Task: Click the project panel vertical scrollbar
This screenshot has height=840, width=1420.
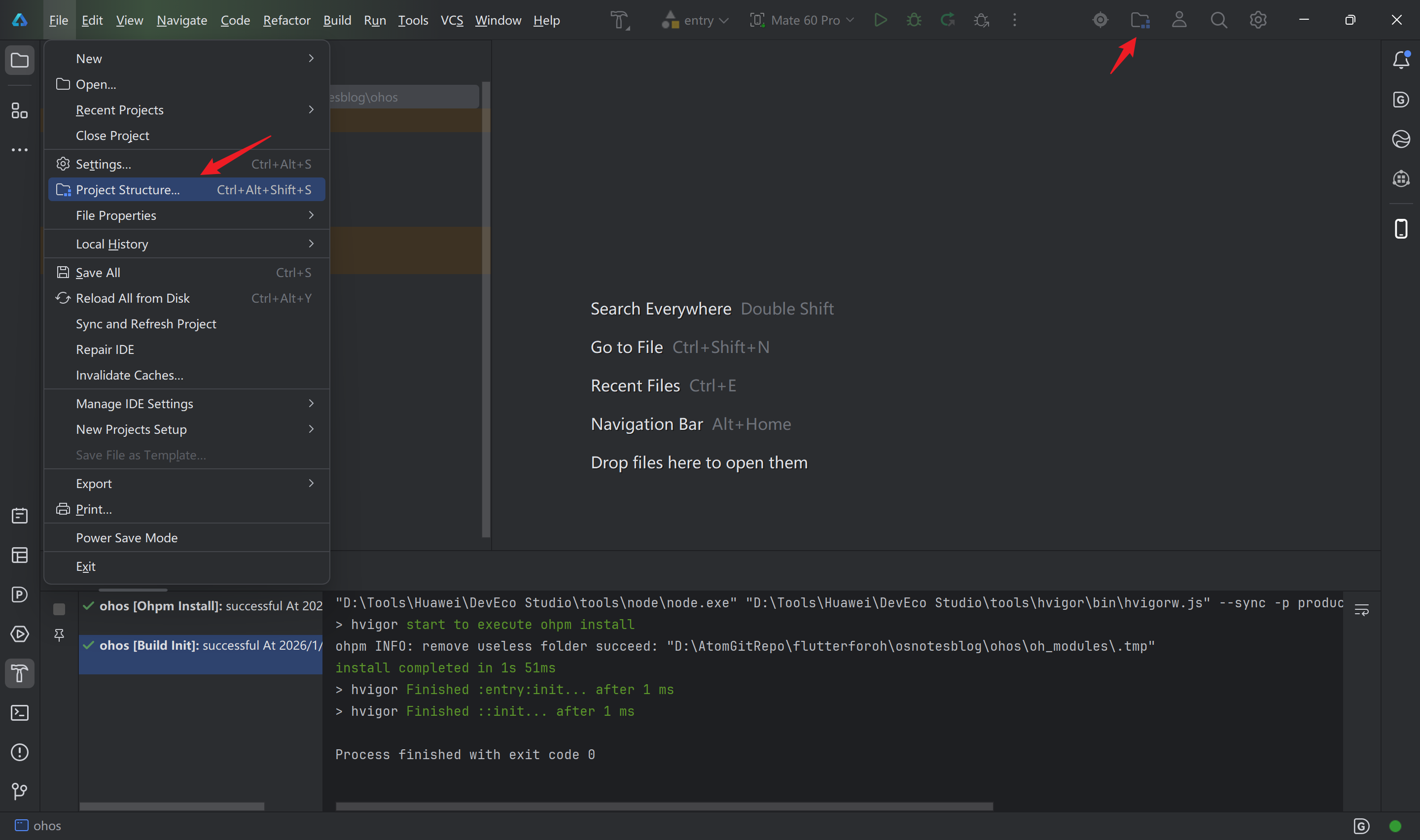Action: [486, 310]
